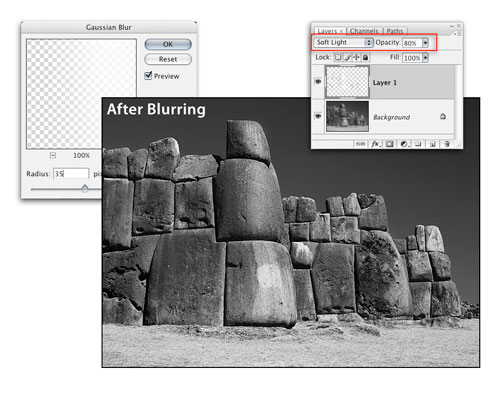This screenshot has height=394, width=500.
Task: Open the Opacity slider arrow
Action: click(425, 43)
